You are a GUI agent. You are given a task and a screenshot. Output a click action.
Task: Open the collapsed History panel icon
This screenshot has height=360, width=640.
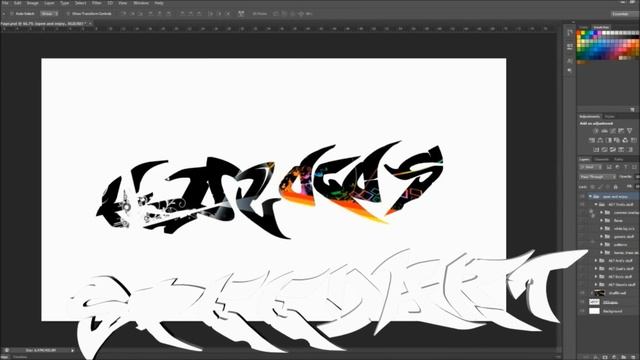570,33
